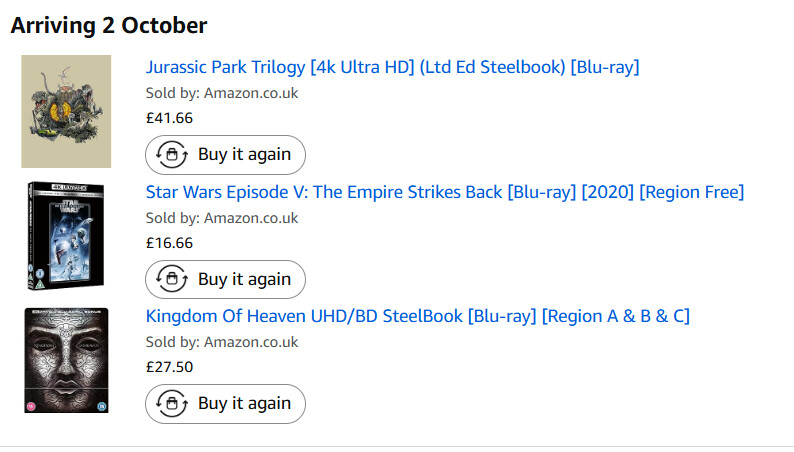Viewport: 794px width, 452px height.
Task: Click the £16.66 price of Star Wars
Action: pos(169,243)
